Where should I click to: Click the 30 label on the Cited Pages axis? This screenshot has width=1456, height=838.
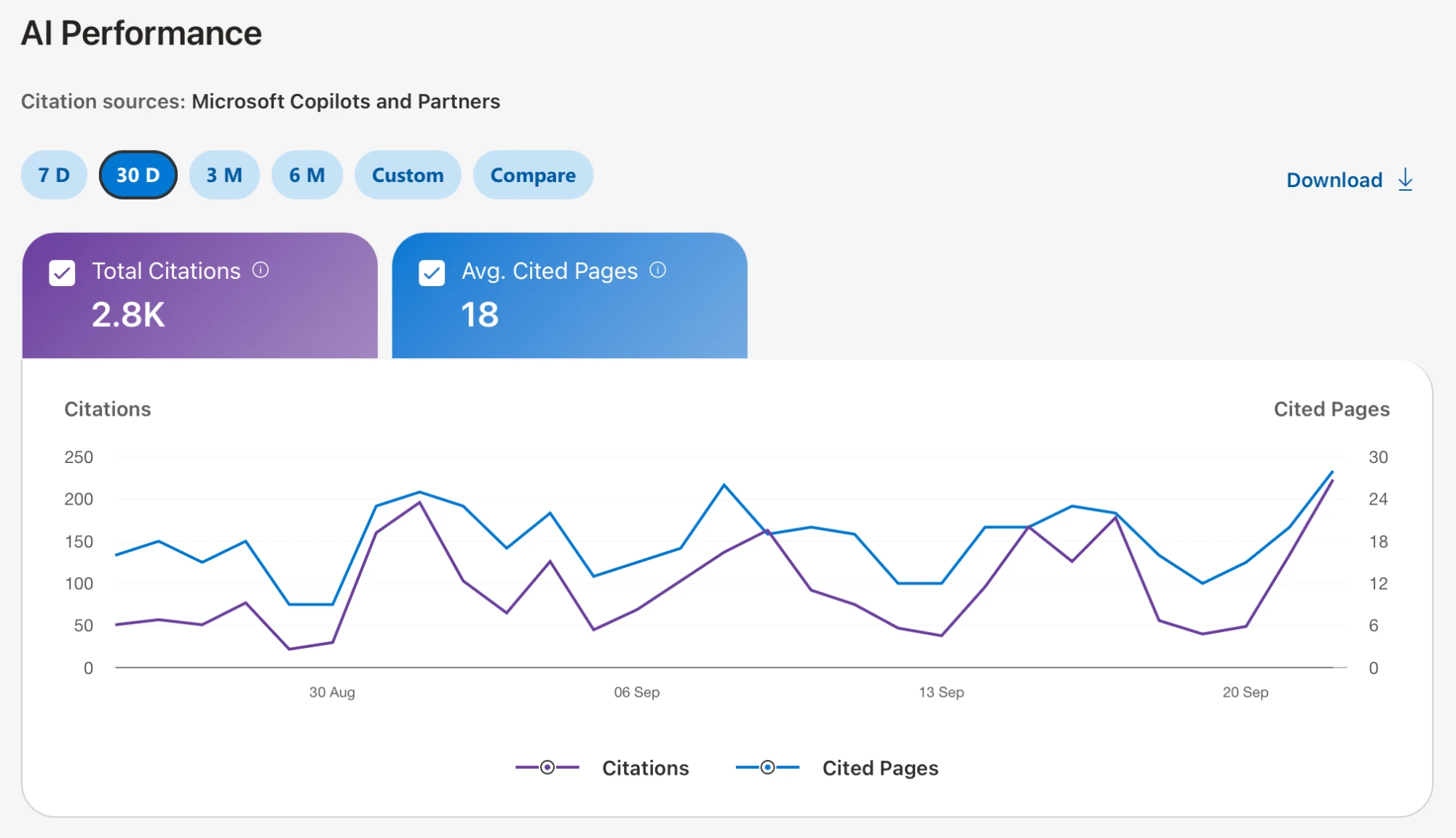[1378, 457]
